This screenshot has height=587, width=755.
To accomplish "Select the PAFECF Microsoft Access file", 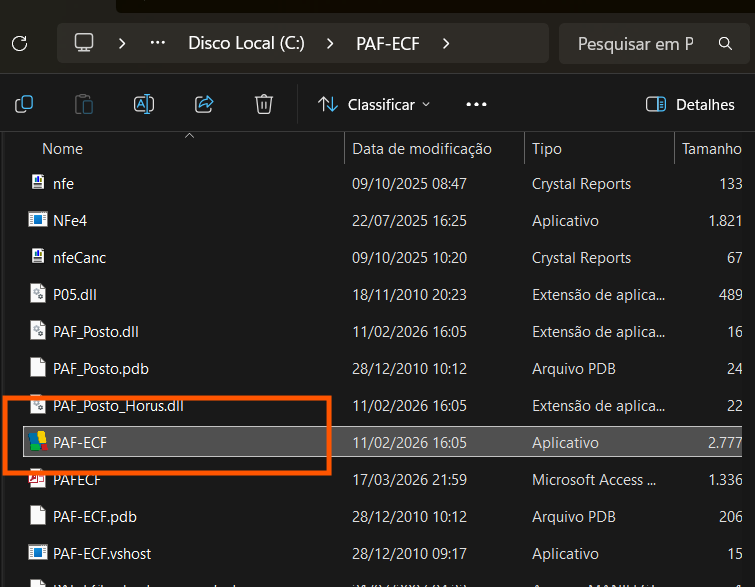I will click(x=77, y=479).
